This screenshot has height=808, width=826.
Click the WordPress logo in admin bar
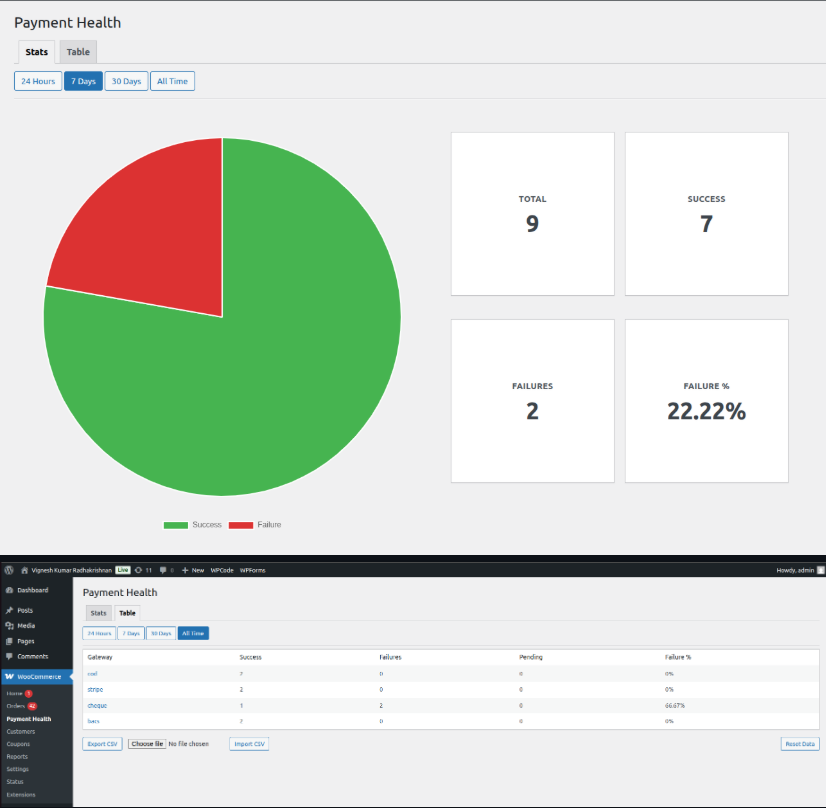9,570
